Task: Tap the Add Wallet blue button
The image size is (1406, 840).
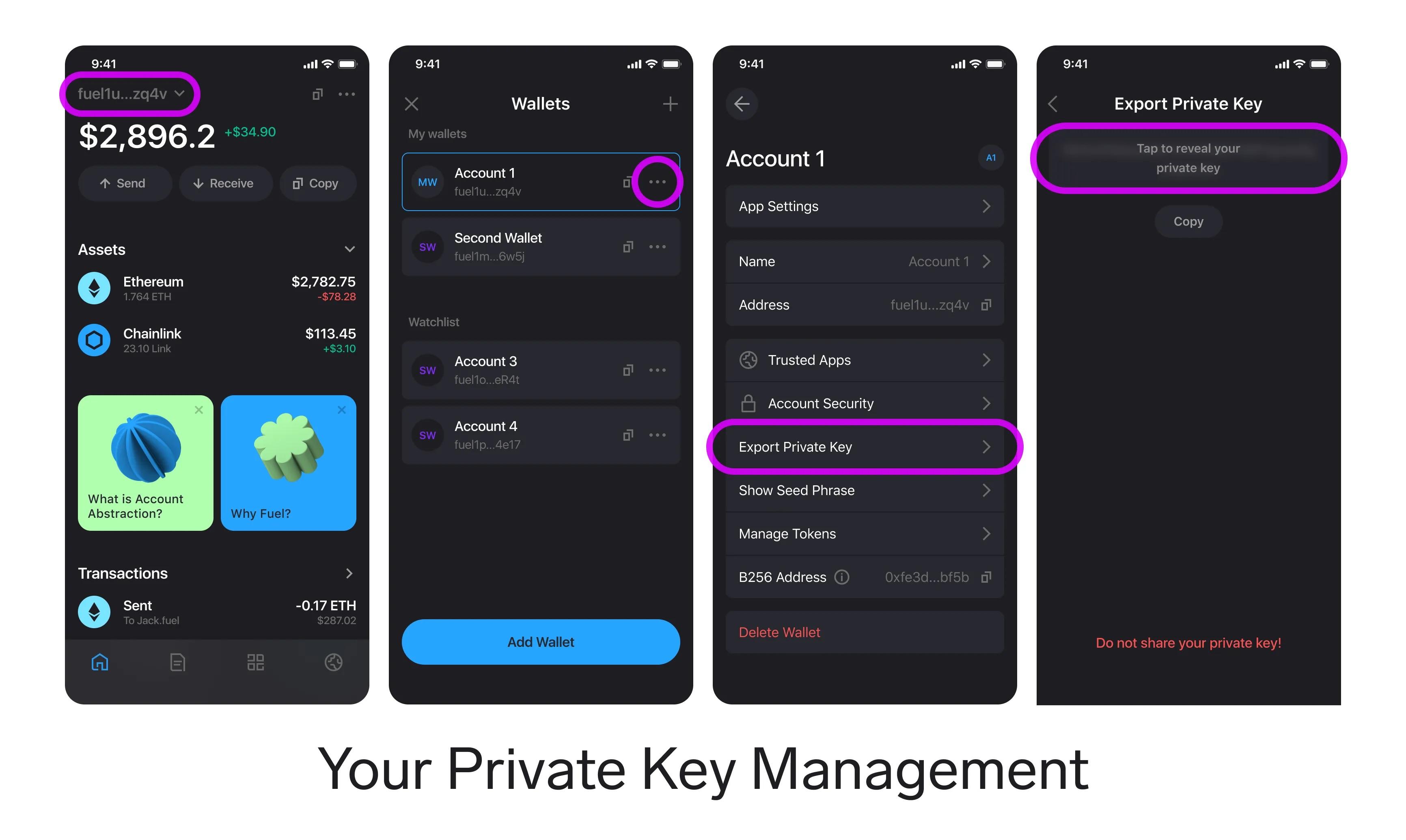Action: pyautogui.click(x=541, y=641)
